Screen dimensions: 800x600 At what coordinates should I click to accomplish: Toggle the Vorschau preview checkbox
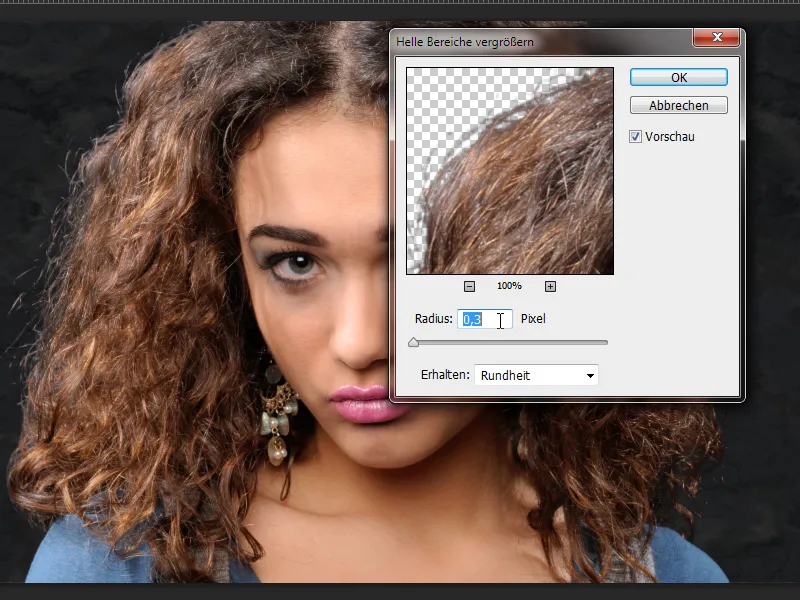coord(635,137)
